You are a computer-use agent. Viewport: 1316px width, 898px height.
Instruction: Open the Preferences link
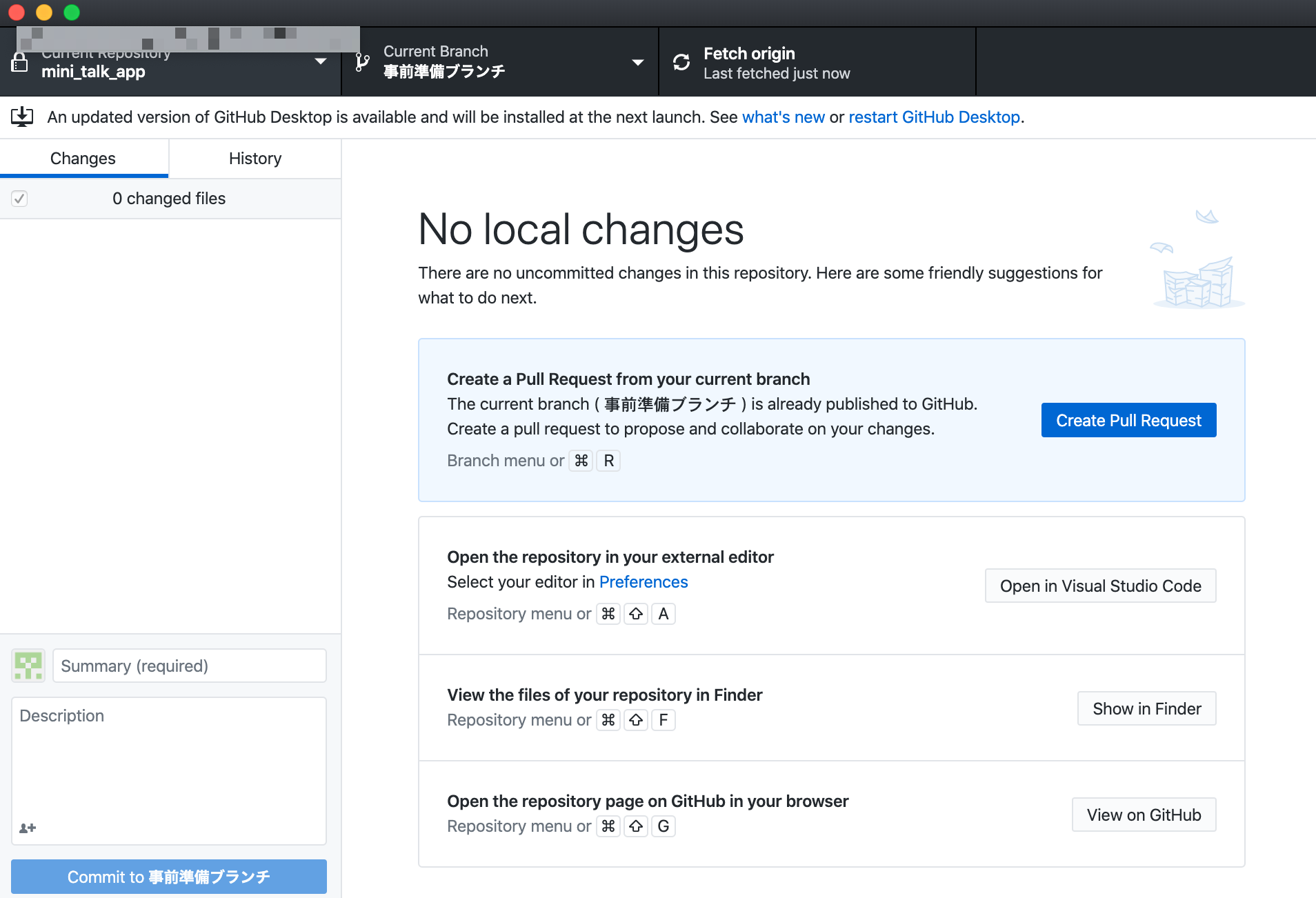point(643,582)
